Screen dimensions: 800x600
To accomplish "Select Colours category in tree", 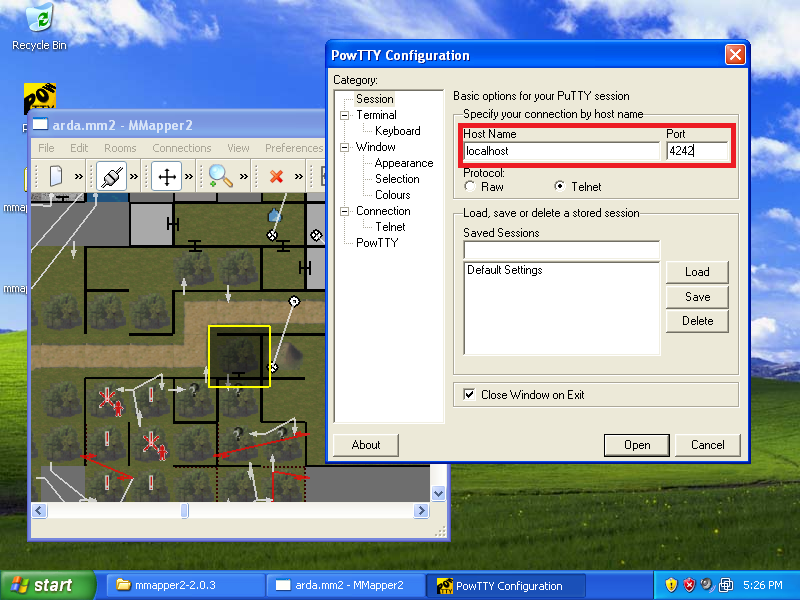I will (x=392, y=195).
